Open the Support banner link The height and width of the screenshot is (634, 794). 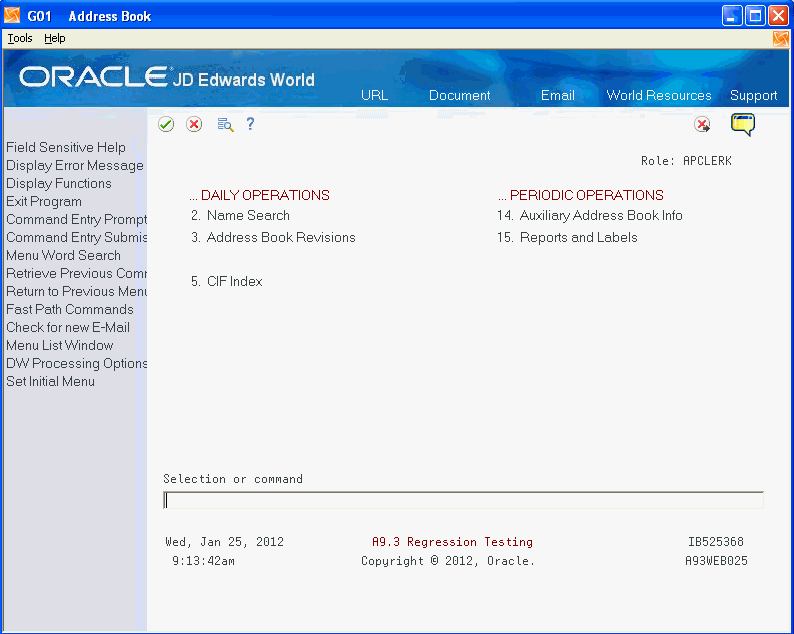753,95
